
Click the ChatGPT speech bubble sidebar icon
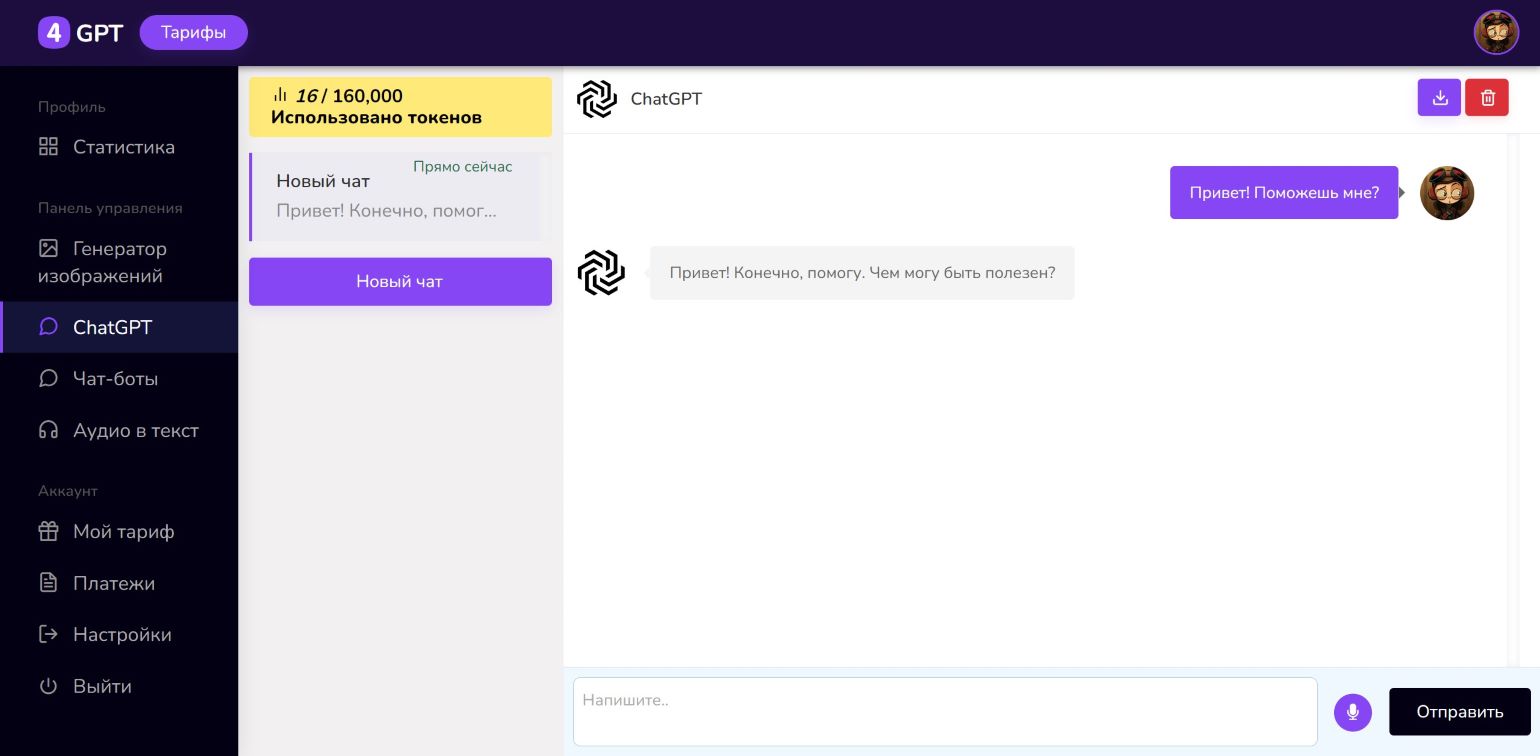point(48,327)
